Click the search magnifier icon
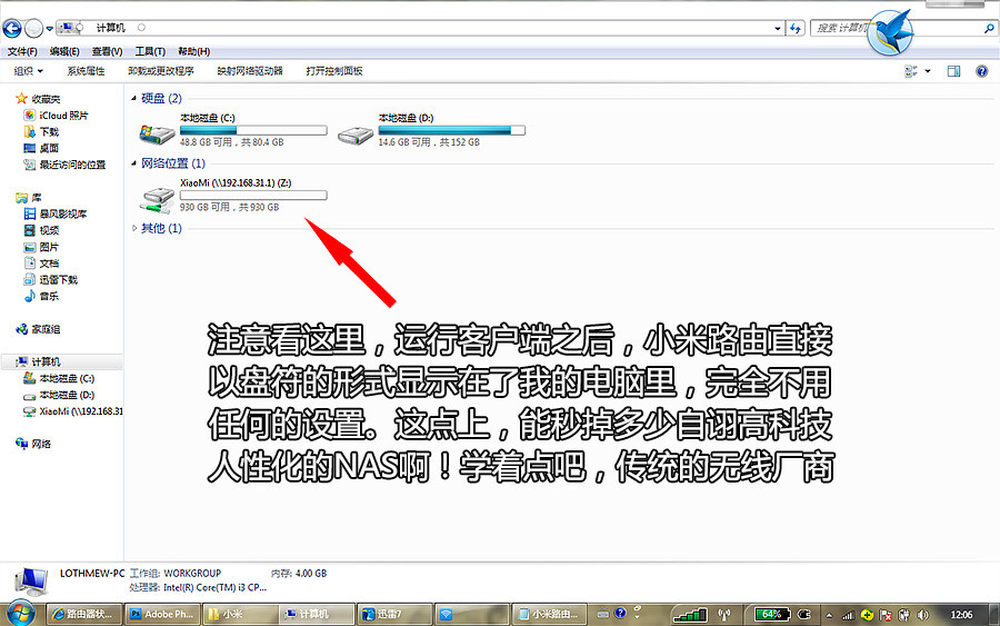Image resolution: width=1000 pixels, height=626 pixels. click(x=989, y=28)
